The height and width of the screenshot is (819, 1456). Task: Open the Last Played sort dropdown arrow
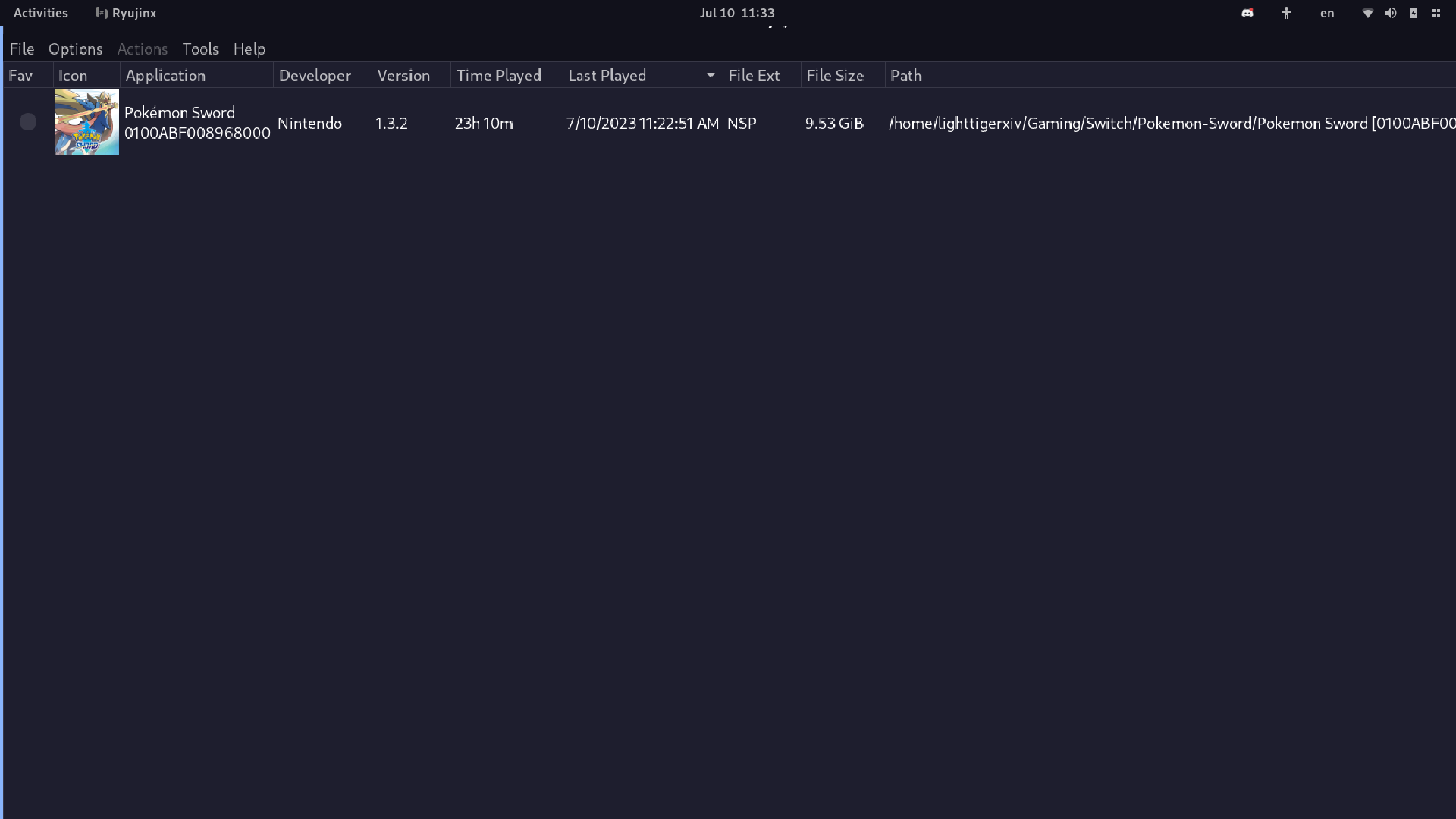(x=710, y=75)
